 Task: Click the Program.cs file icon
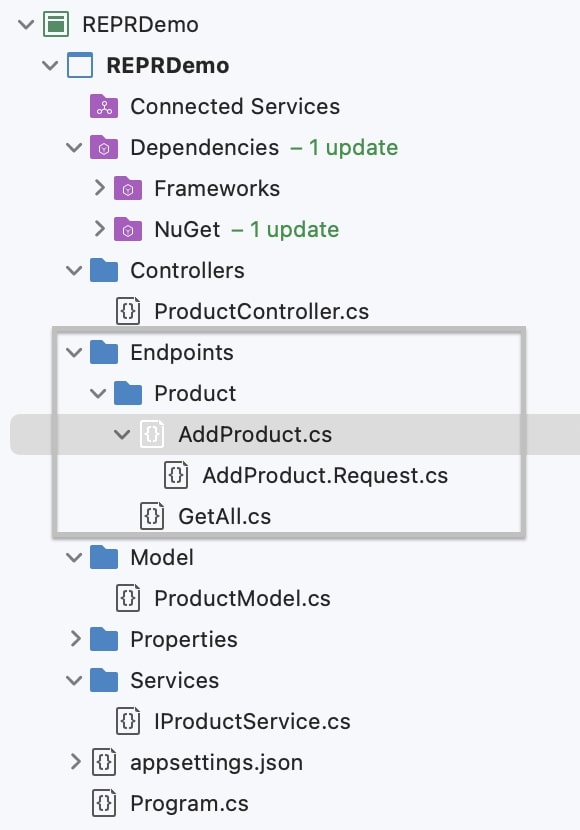(104, 804)
